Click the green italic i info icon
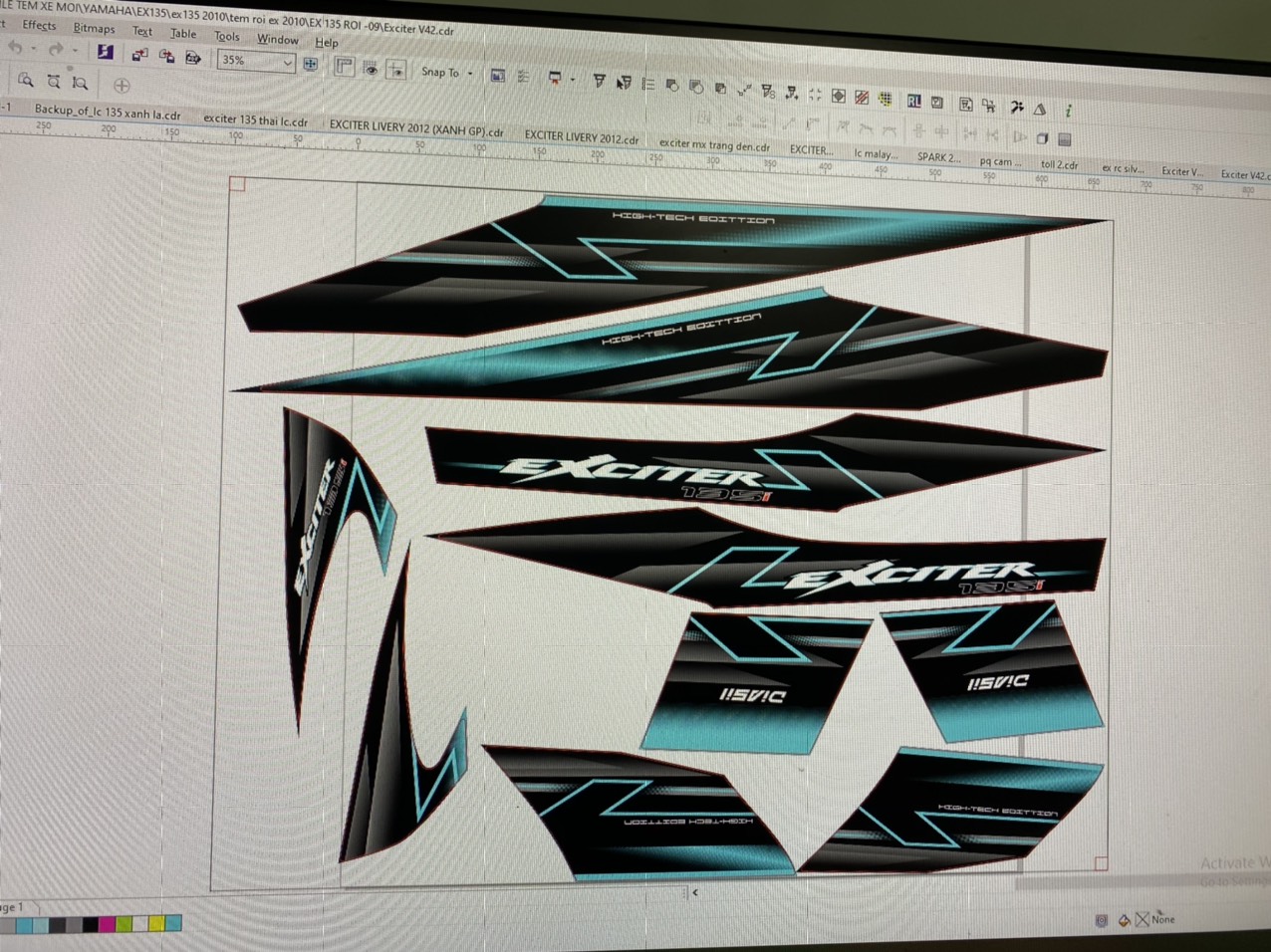 pos(1068,110)
